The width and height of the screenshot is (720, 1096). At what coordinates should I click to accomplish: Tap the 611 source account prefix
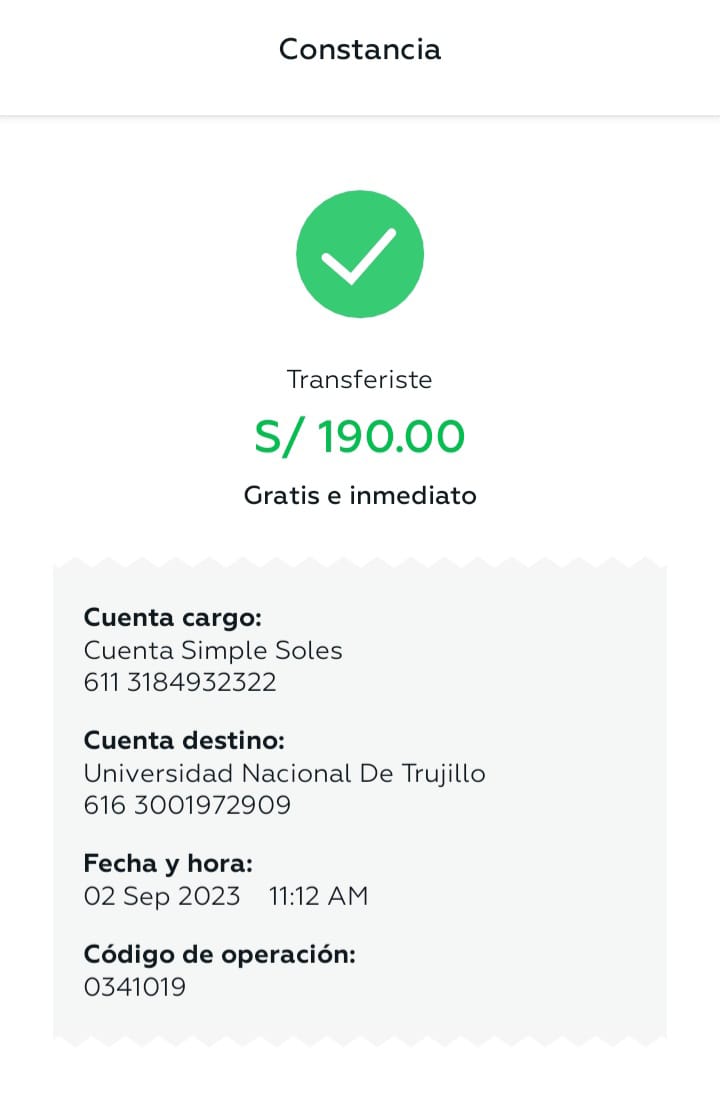100,683
